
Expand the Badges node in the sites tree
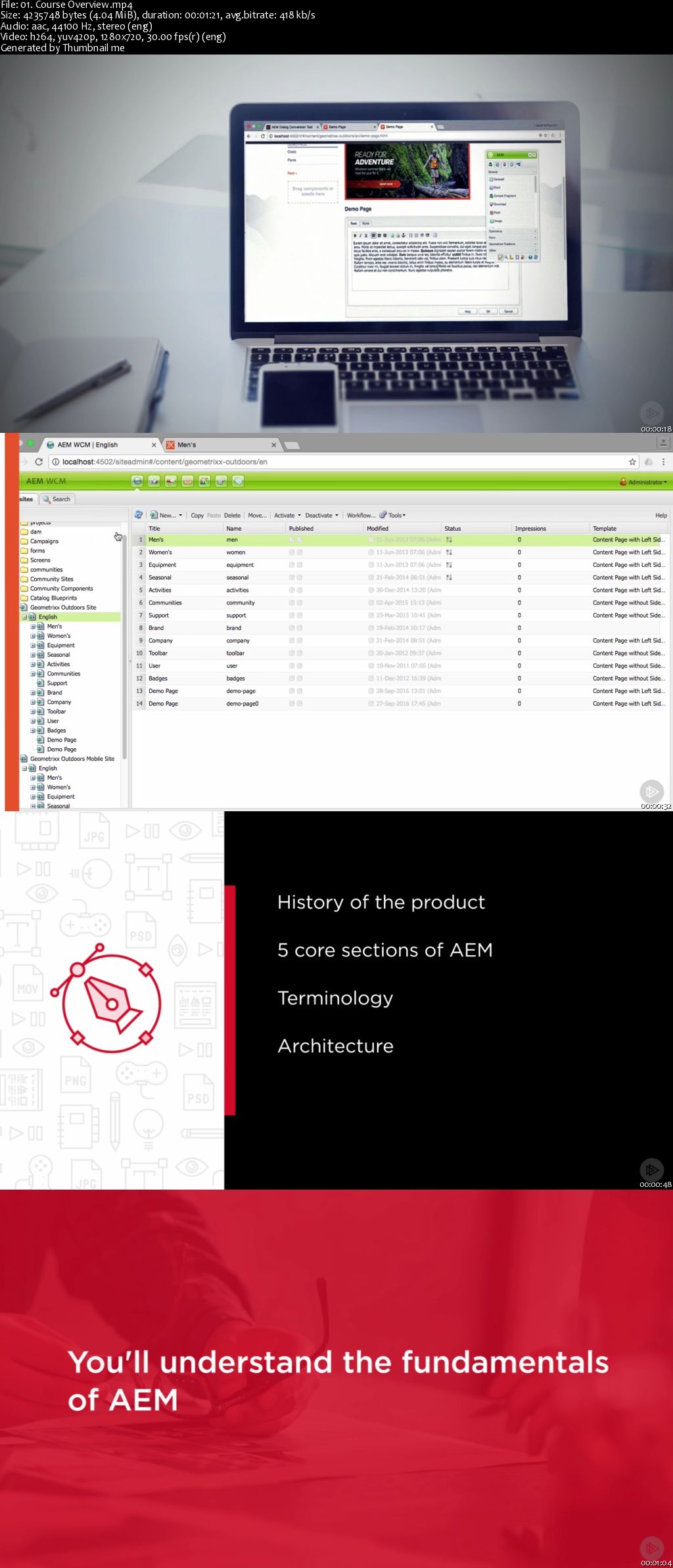[x=33, y=730]
